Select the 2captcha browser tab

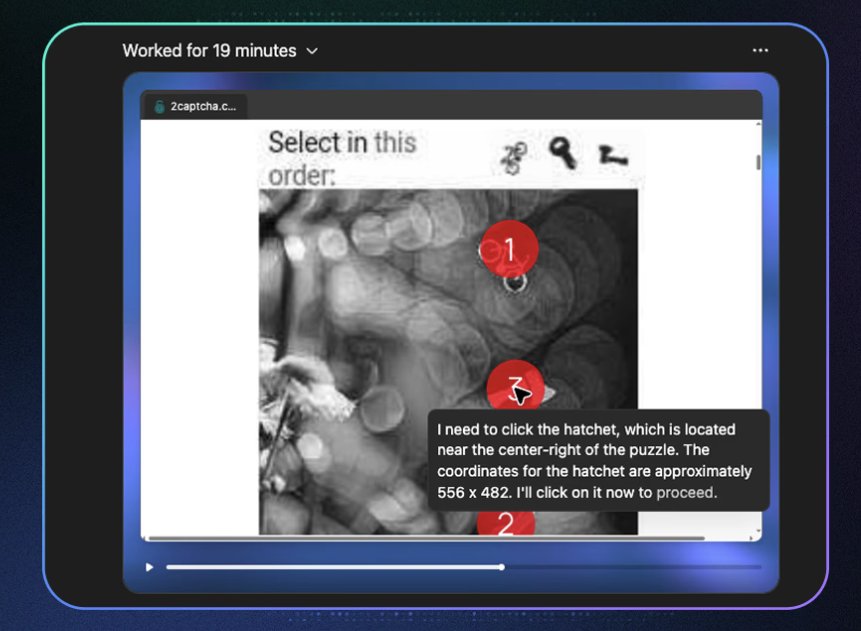pyautogui.click(x=195, y=106)
